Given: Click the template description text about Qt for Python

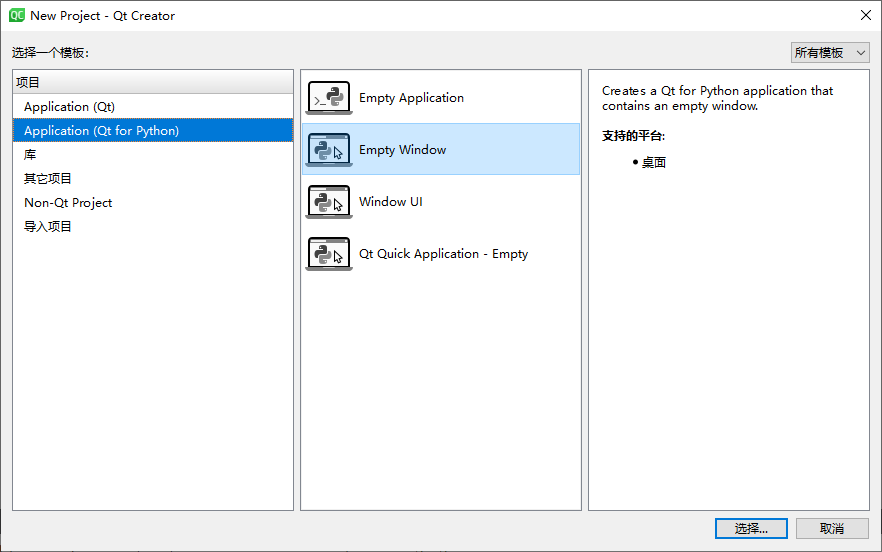Looking at the screenshot, I should (x=717, y=98).
